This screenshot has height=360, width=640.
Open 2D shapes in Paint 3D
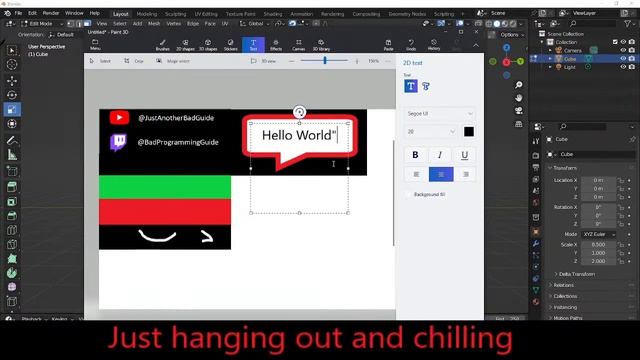pyautogui.click(x=185, y=45)
